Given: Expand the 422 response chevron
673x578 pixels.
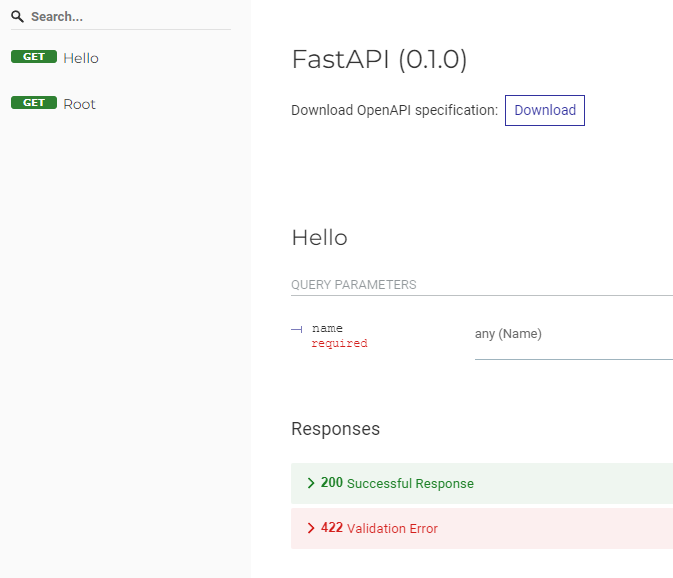Looking at the screenshot, I should 311,528.
